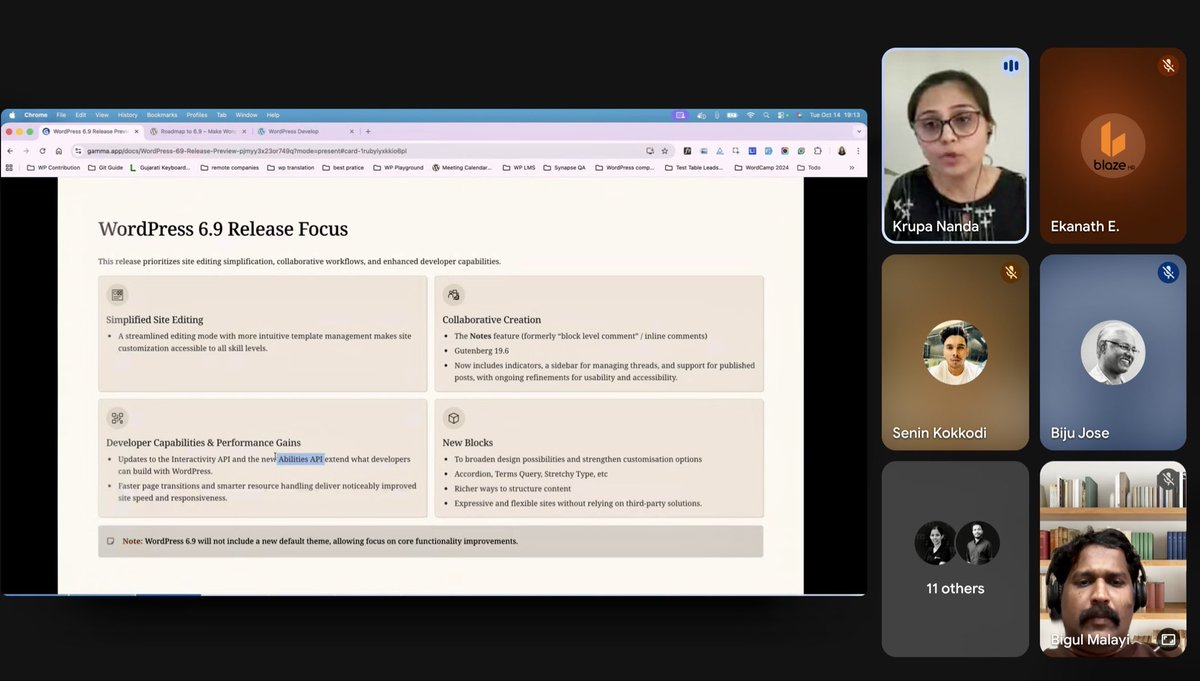Open the Chrome three-dot menu
Image resolution: width=1200 pixels, height=681 pixels.
coord(857,151)
